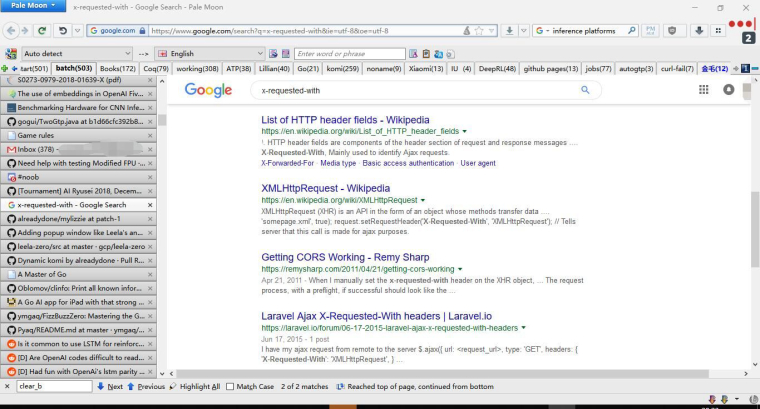Close the find bar

tap(7, 386)
